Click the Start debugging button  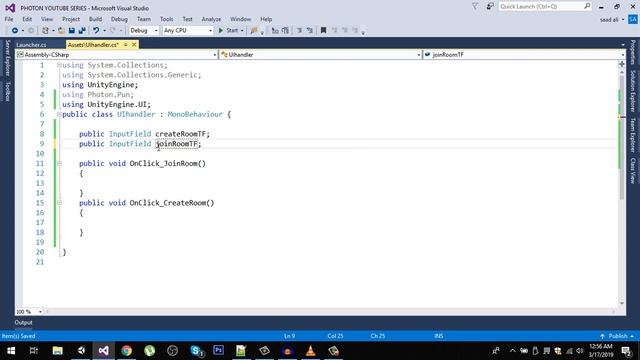pos(228,31)
